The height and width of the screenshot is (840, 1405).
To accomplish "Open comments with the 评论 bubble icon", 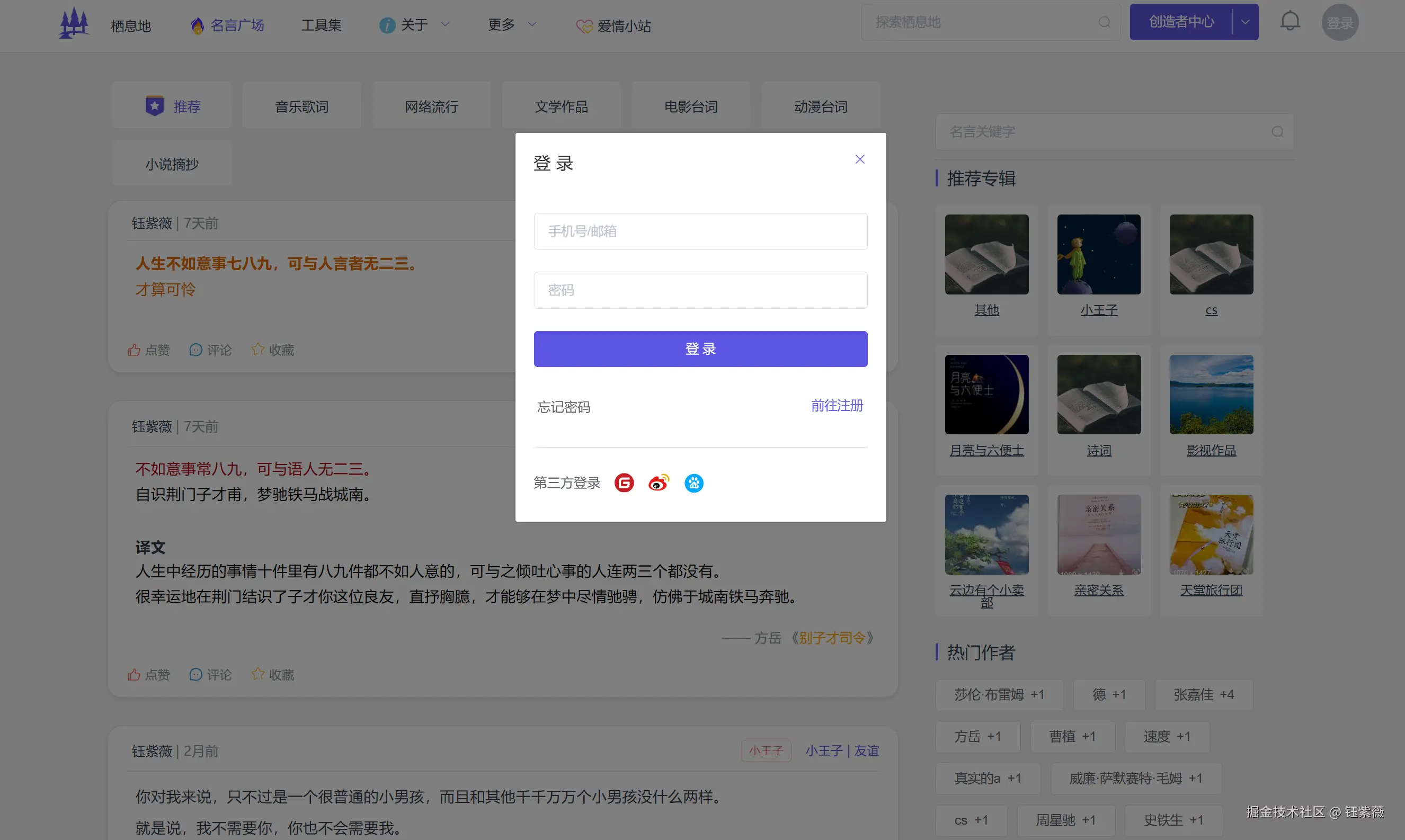I will click(195, 349).
